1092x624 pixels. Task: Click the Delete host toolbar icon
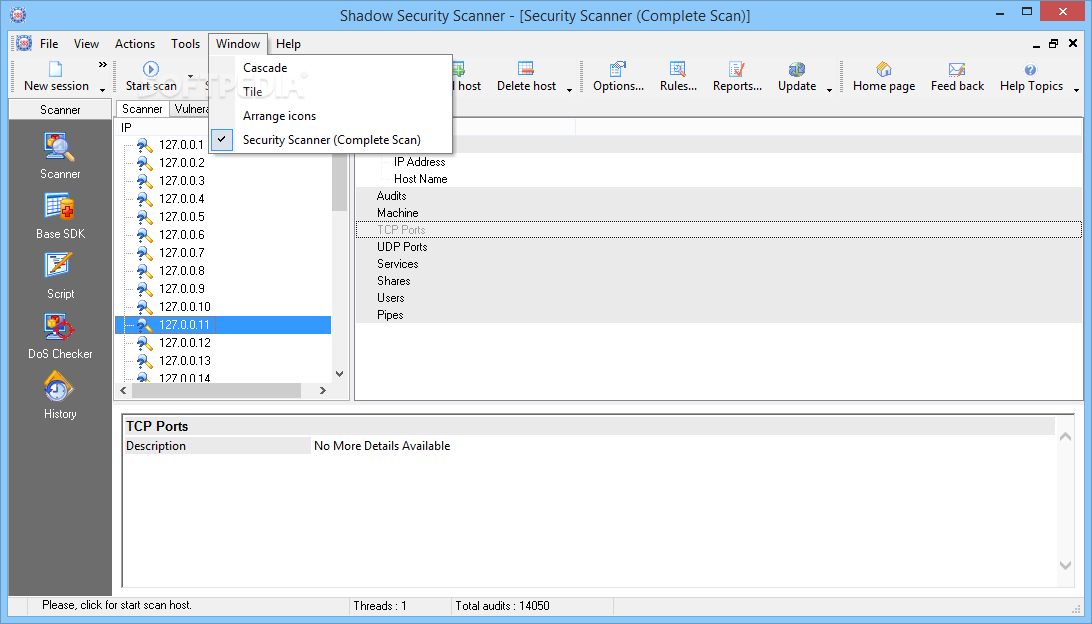pyautogui.click(x=526, y=69)
